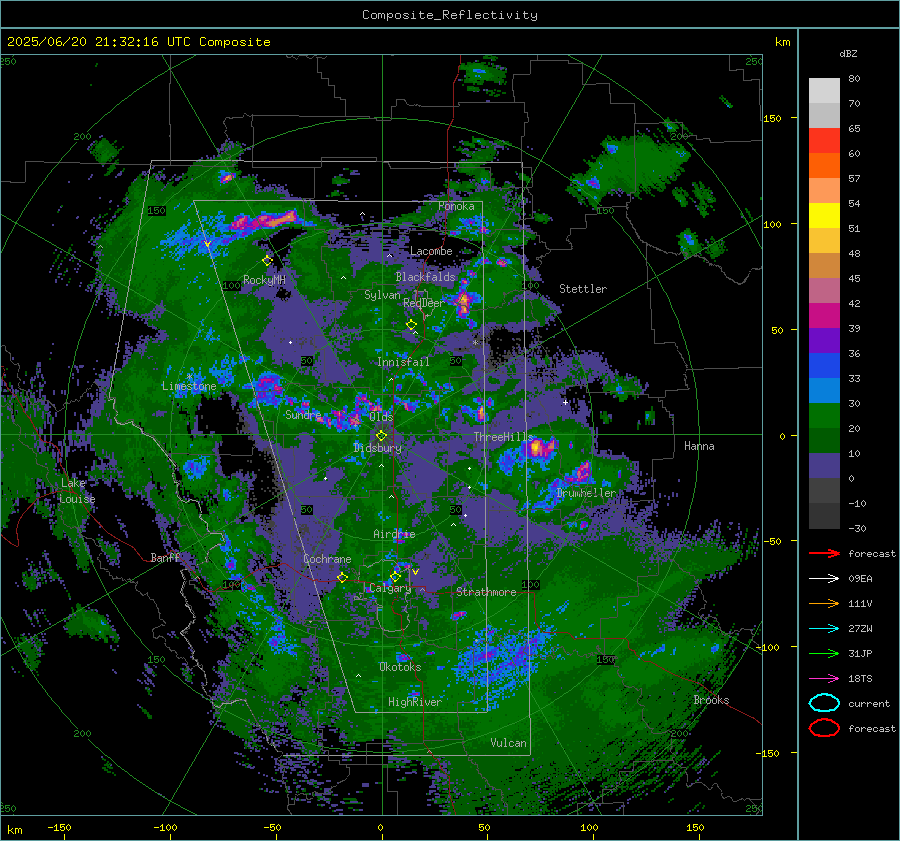Click the Sylvan label
This screenshot has width=900, height=841.
(x=382, y=295)
